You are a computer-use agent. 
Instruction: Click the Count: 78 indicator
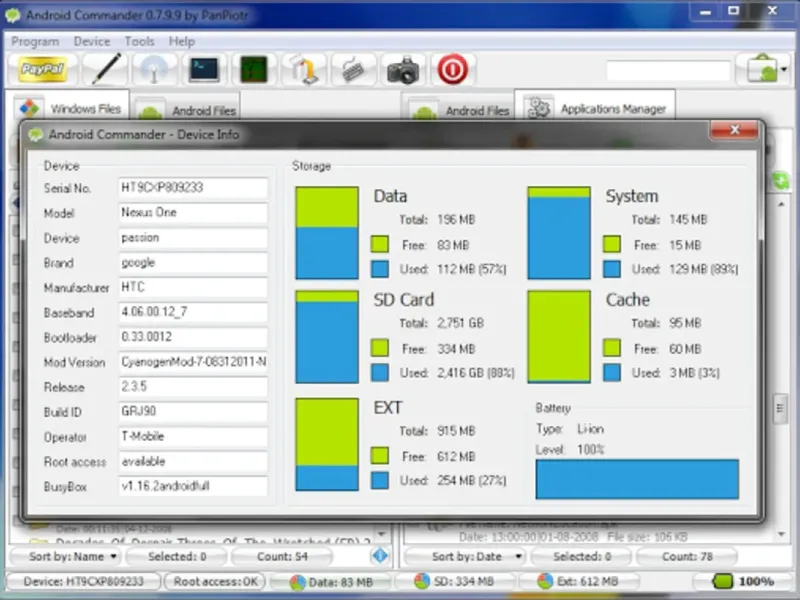tap(687, 556)
